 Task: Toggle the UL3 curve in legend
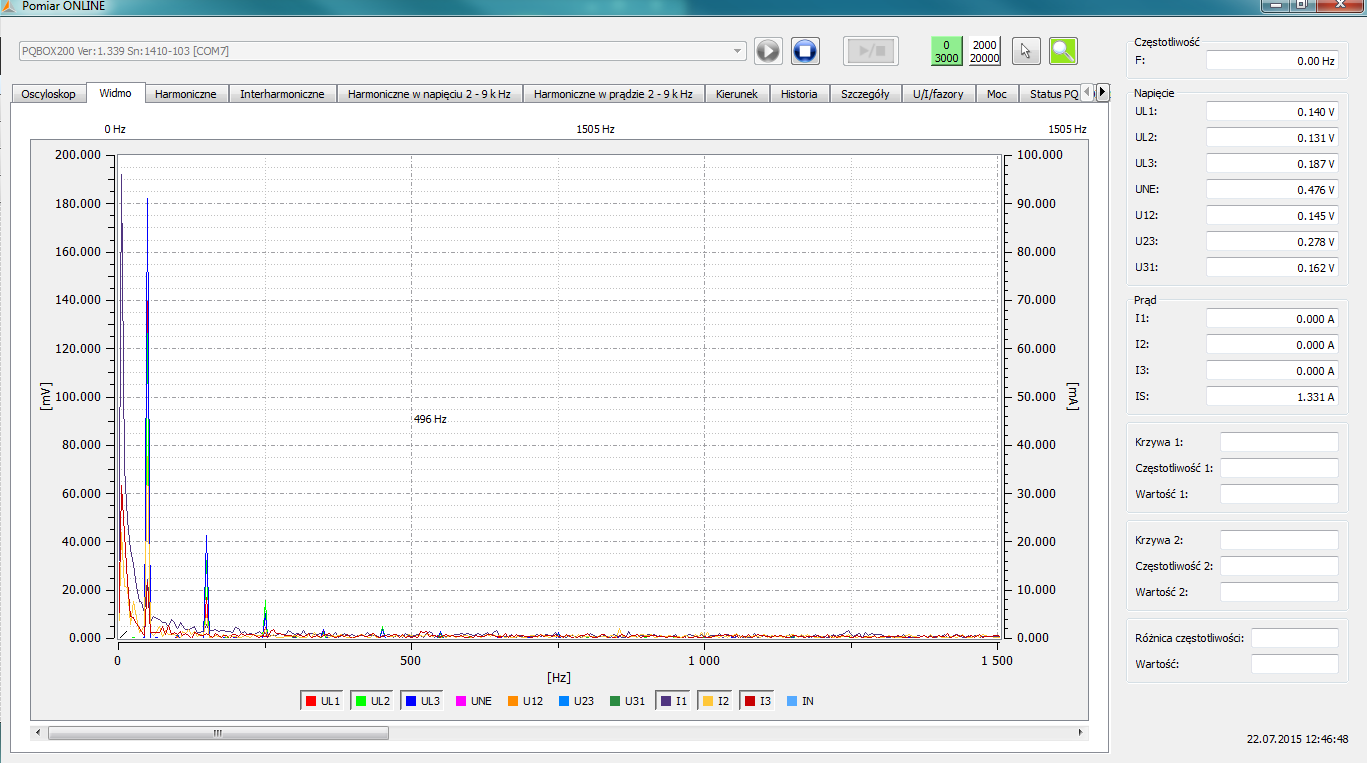pyautogui.click(x=421, y=701)
